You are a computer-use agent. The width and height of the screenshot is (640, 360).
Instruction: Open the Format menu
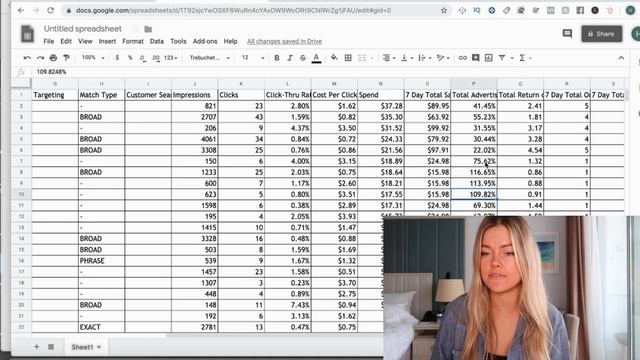tap(133, 41)
